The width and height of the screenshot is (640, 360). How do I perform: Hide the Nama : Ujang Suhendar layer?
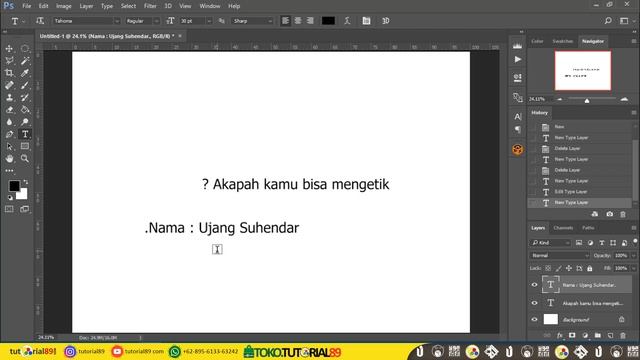pyautogui.click(x=534, y=285)
